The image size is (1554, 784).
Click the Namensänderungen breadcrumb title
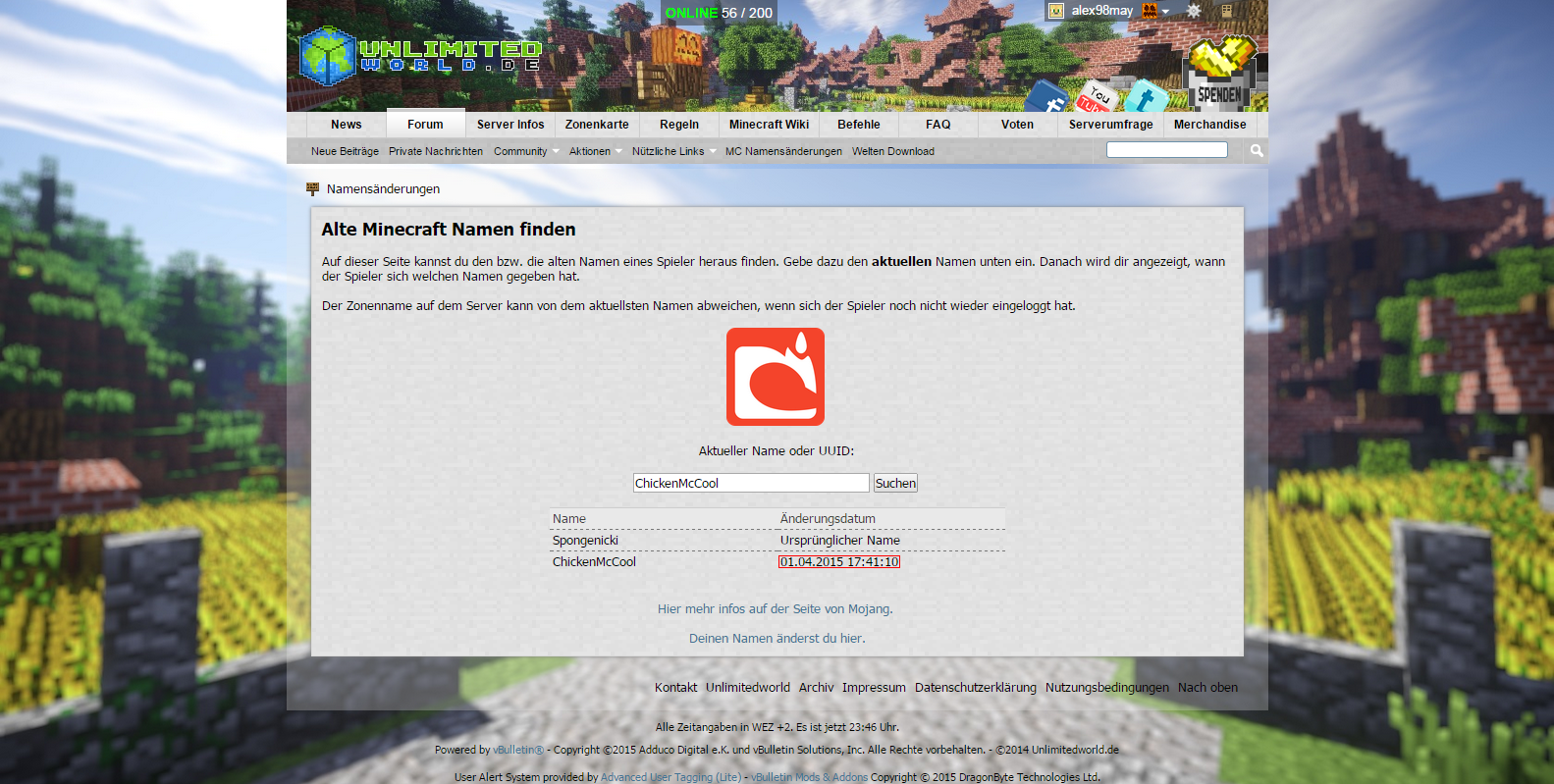[383, 188]
